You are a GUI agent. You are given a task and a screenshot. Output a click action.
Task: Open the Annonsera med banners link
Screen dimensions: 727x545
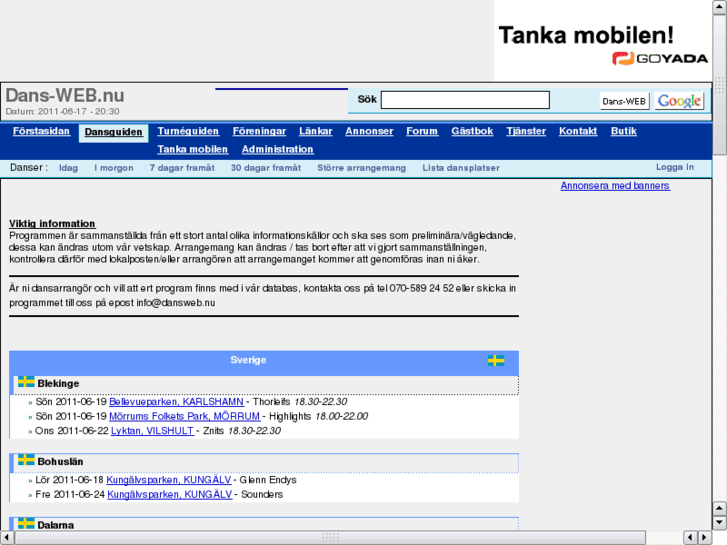click(615, 186)
